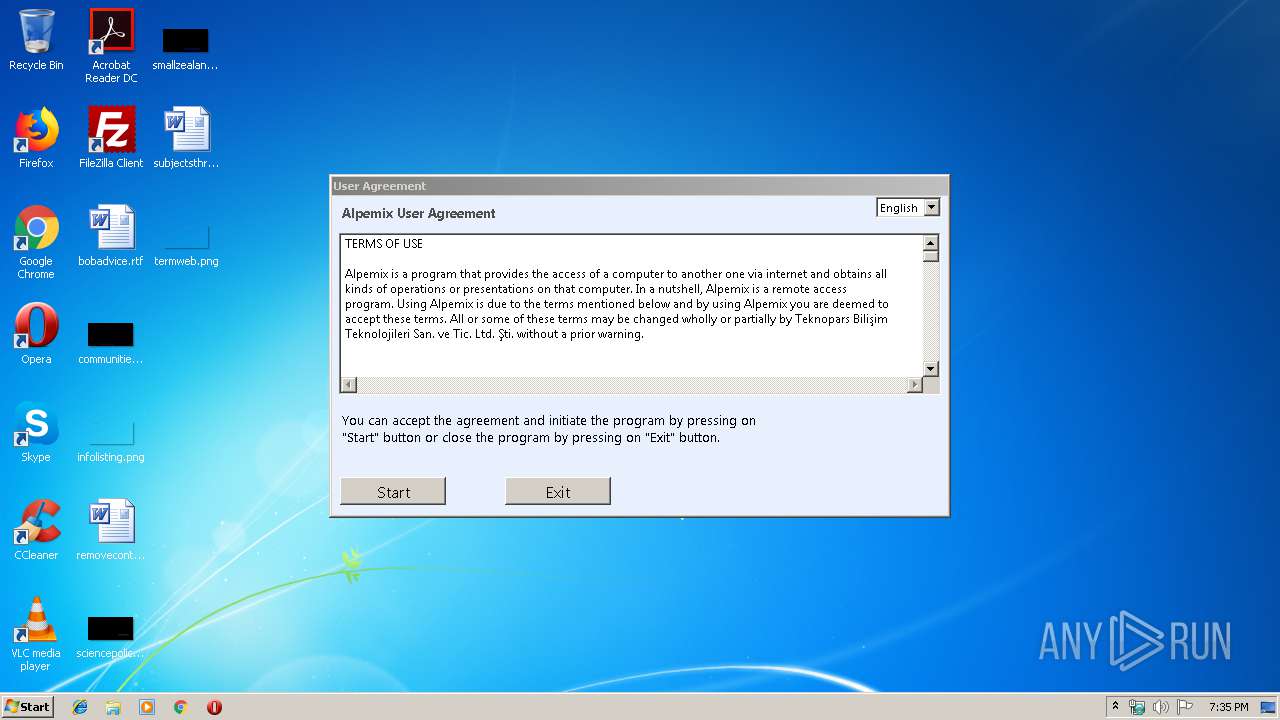The width and height of the screenshot is (1280, 720).
Task: Open Firefox desktop shortcut
Action: 36,138
